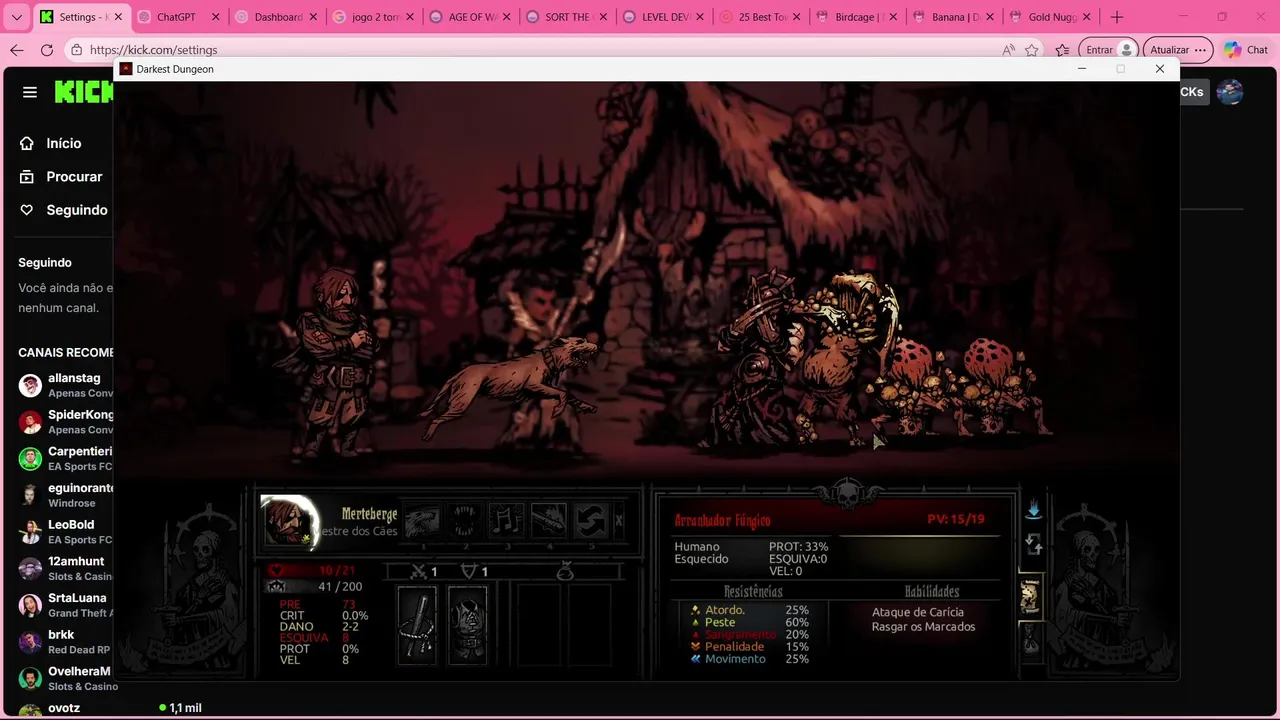Click the Ataque de Carícia ability
This screenshot has width=1280, height=720.
click(918, 612)
